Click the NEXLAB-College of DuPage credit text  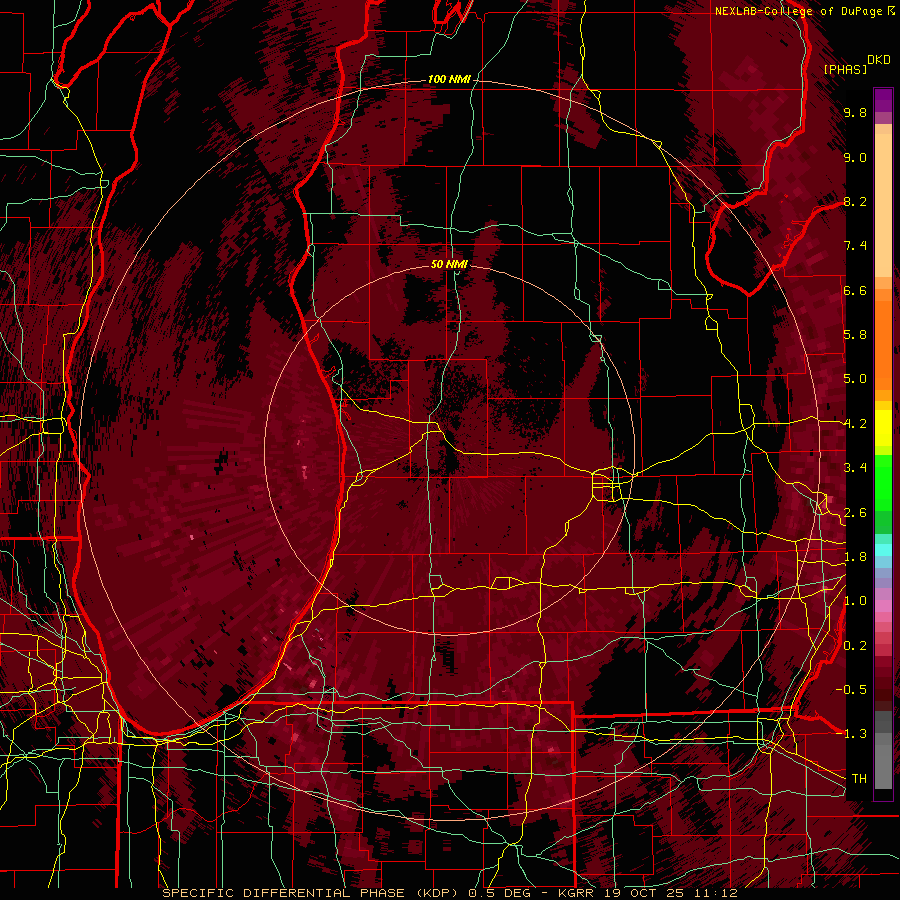(798, 11)
